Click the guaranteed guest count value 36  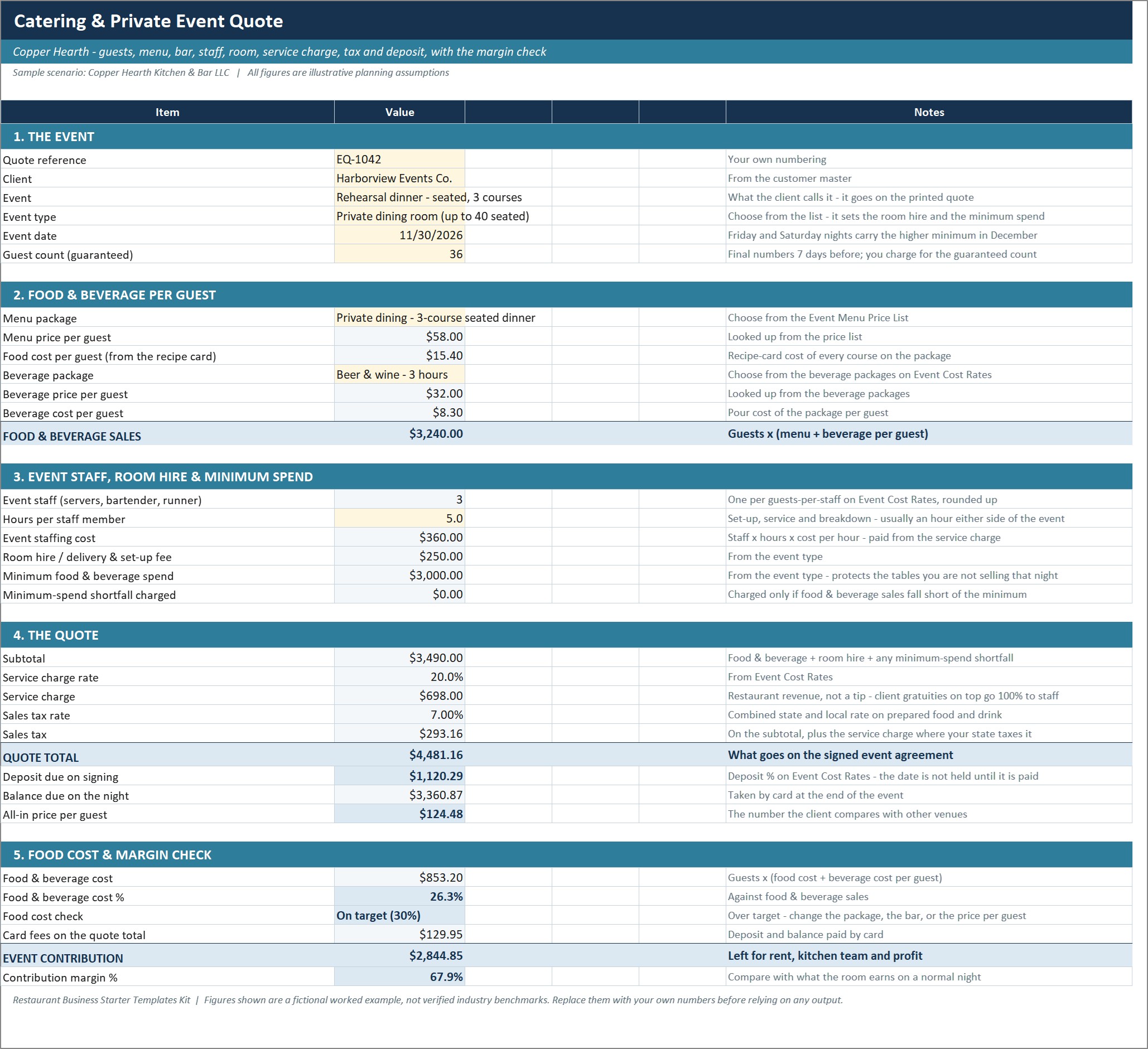[x=399, y=254]
